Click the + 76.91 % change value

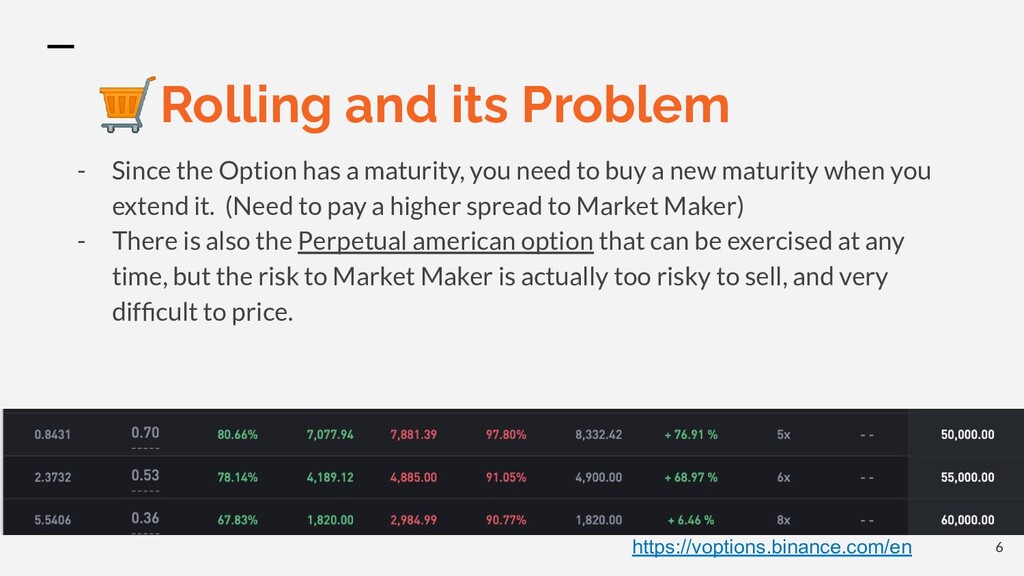point(691,435)
